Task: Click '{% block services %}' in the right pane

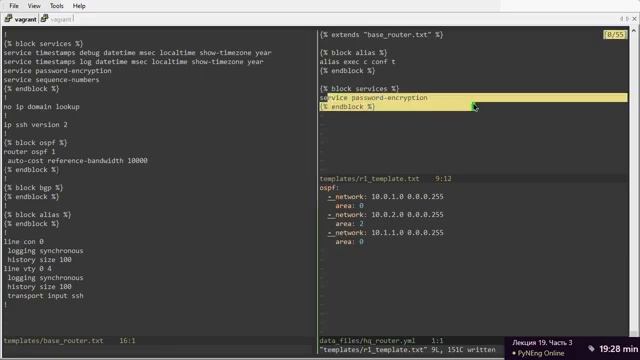Action: click(x=360, y=89)
